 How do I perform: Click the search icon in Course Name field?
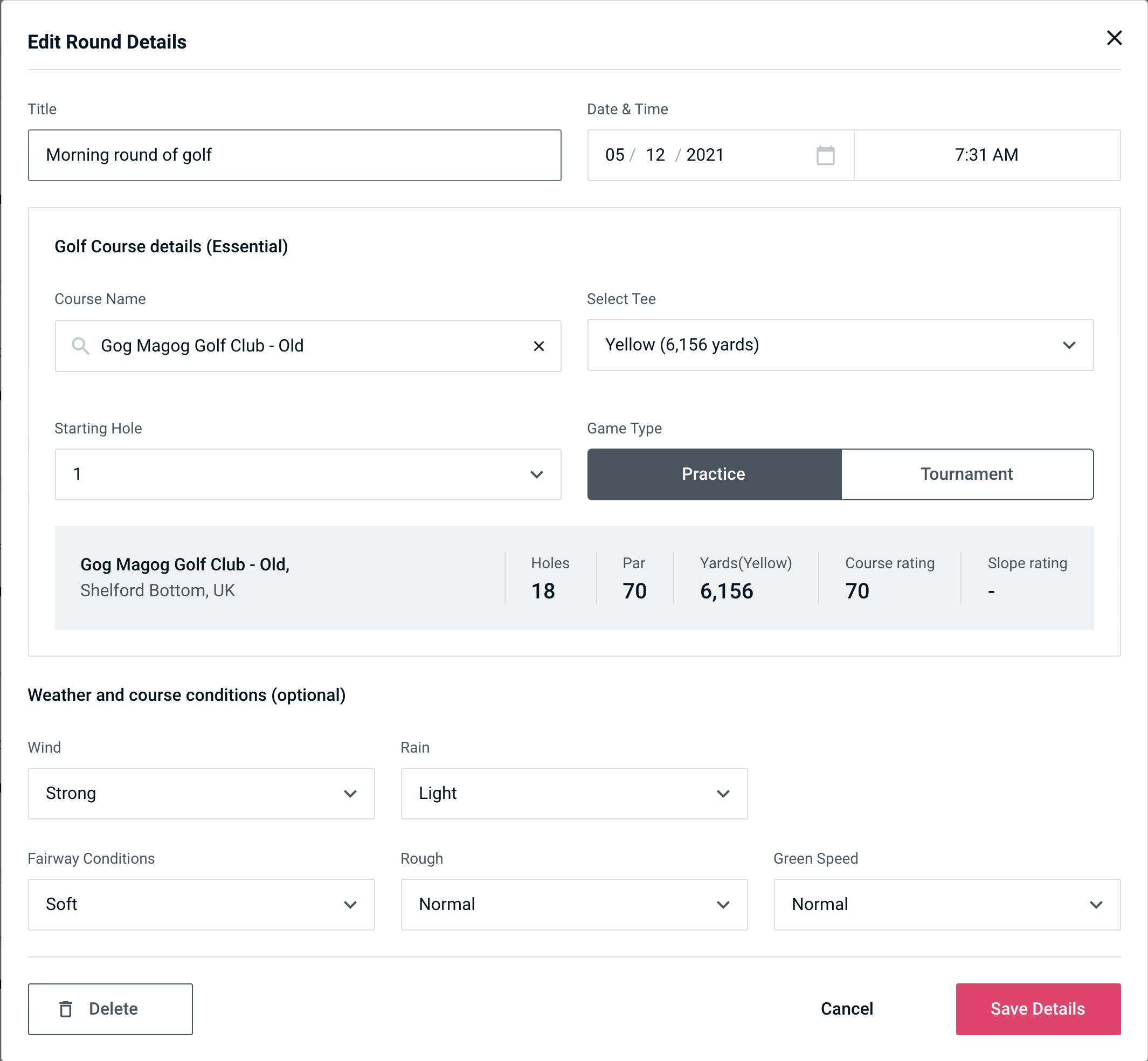click(80, 345)
